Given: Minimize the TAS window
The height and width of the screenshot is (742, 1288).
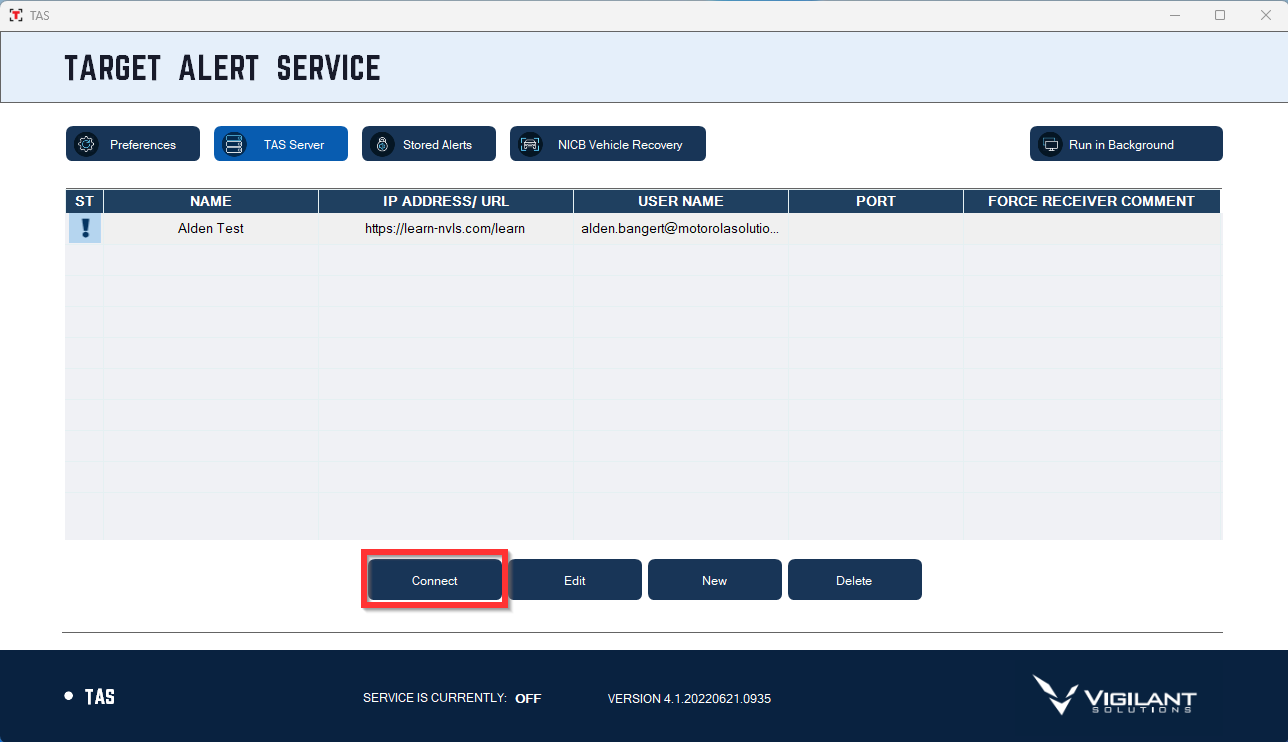Looking at the screenshot, I should [1173, 15].
